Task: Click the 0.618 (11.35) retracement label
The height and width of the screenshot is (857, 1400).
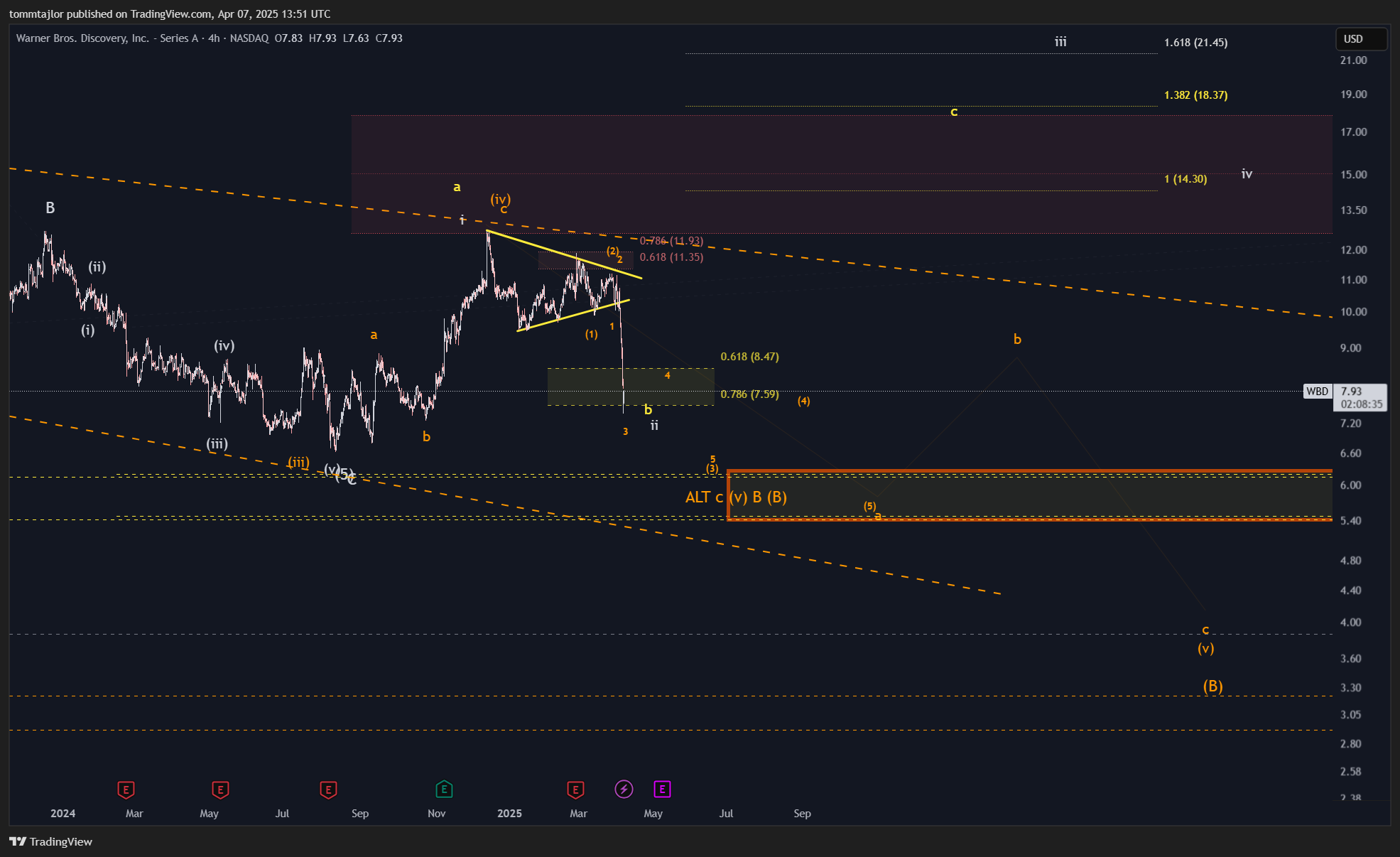Action: click(671, 257)
